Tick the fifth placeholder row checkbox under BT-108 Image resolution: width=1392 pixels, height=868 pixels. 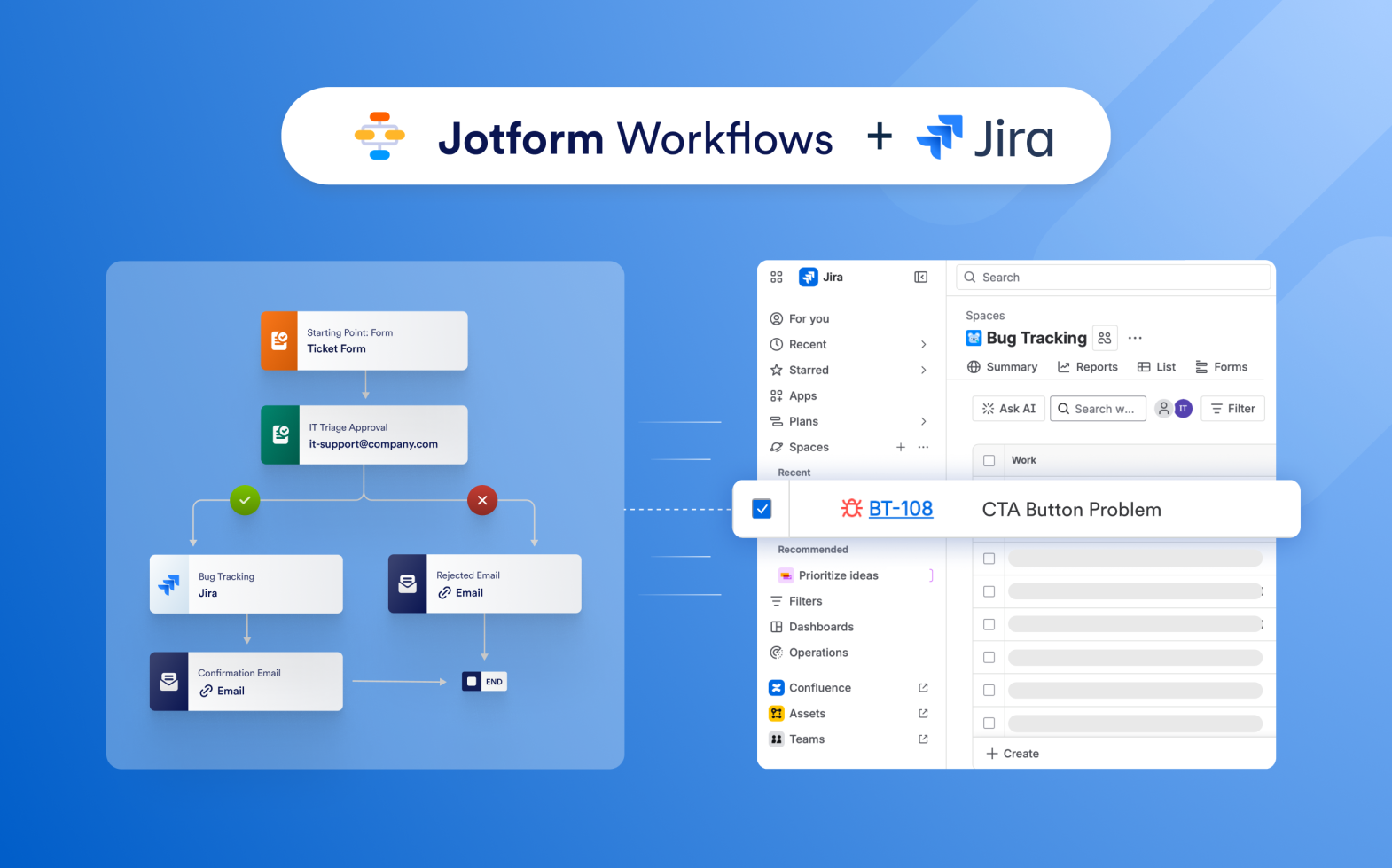coord(989,690)
